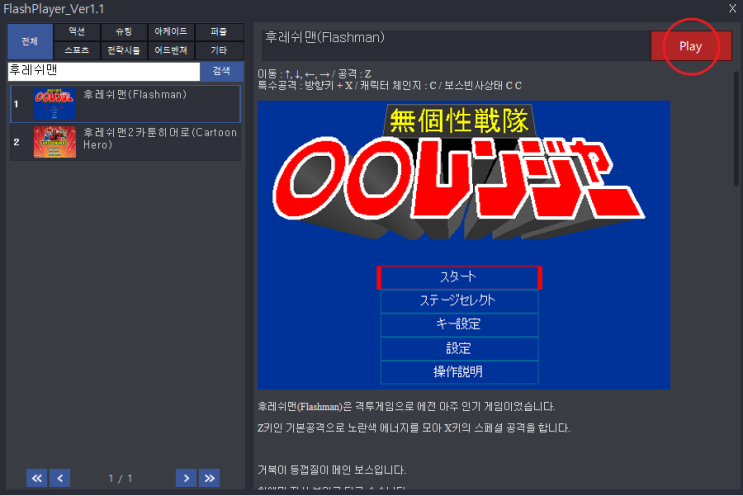Select the 스포츠 category tab
743x496 pixels.
77,50
